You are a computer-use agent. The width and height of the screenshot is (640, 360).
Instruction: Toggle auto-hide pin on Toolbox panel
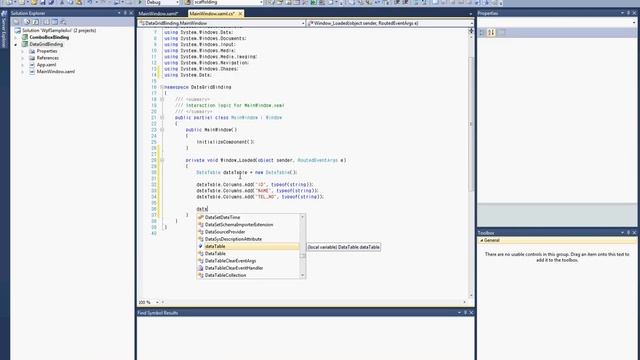[629, 233]
